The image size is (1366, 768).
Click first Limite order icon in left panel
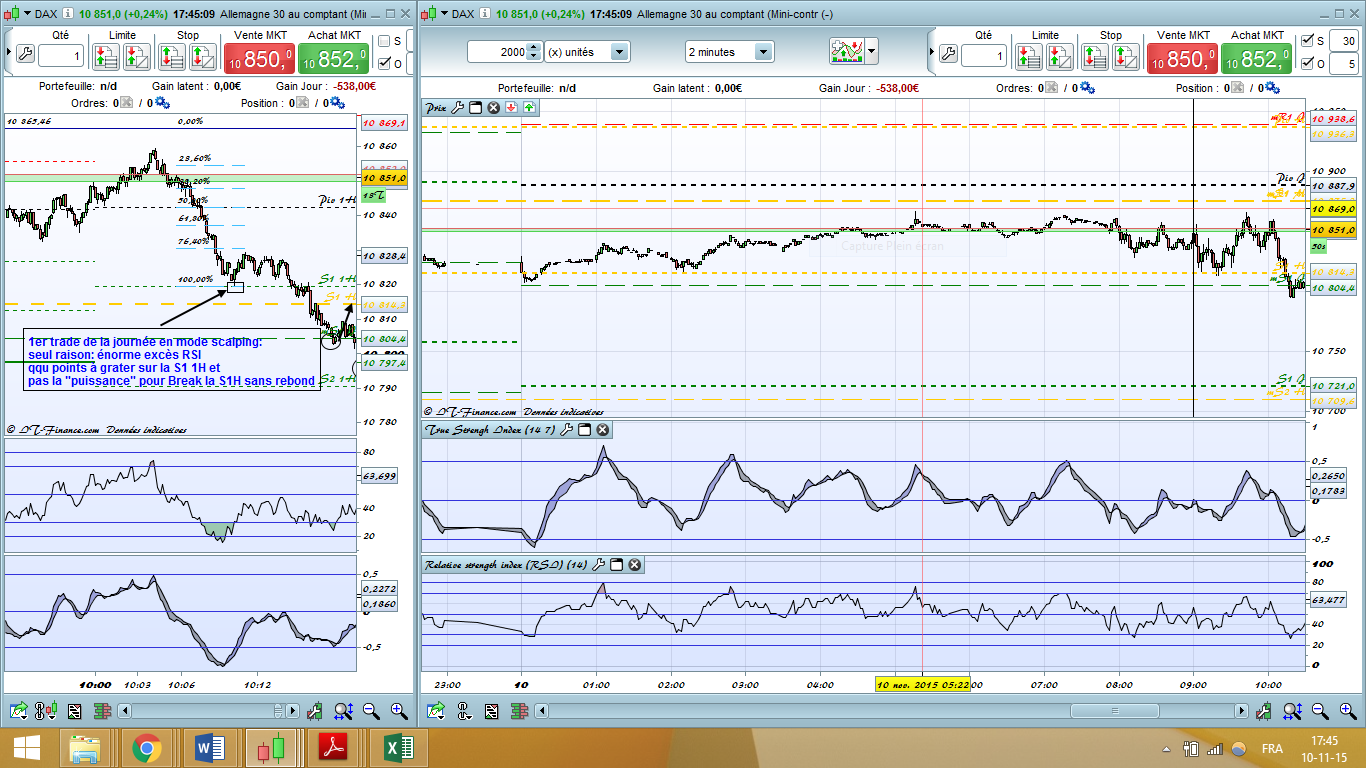(x=107, y=58)
